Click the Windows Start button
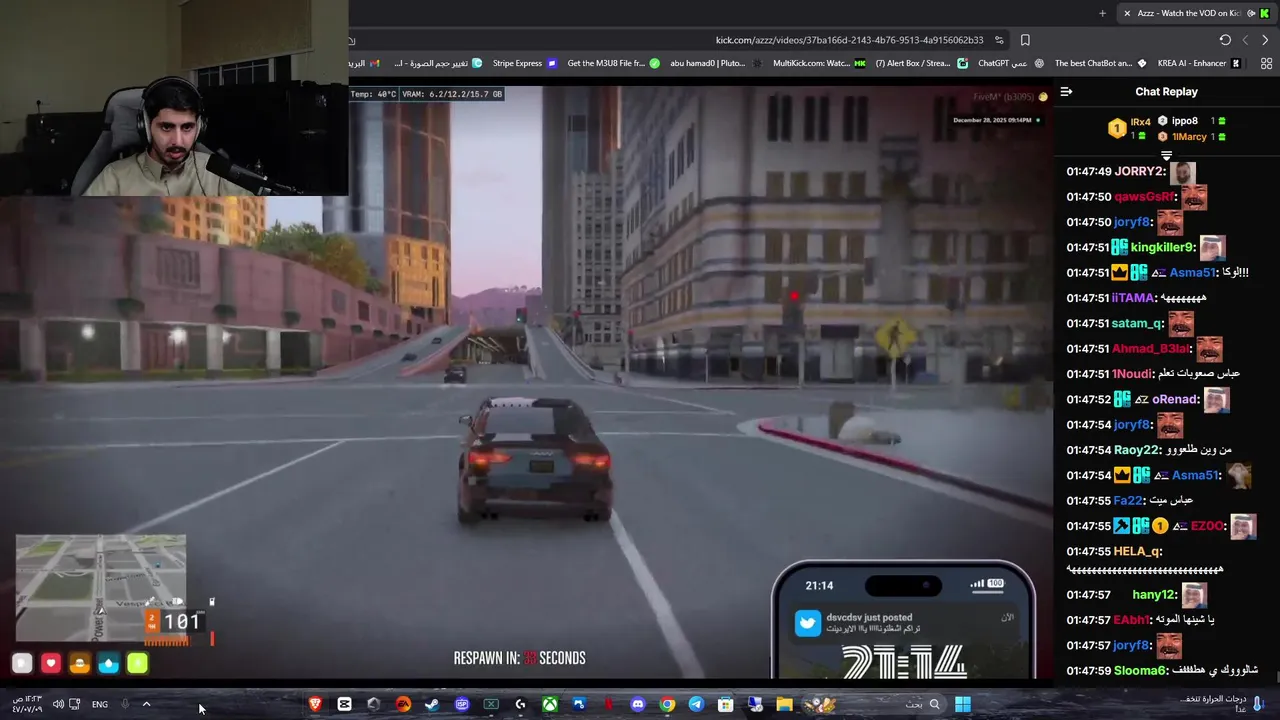The image size is (1280, 720). [962, 704]
